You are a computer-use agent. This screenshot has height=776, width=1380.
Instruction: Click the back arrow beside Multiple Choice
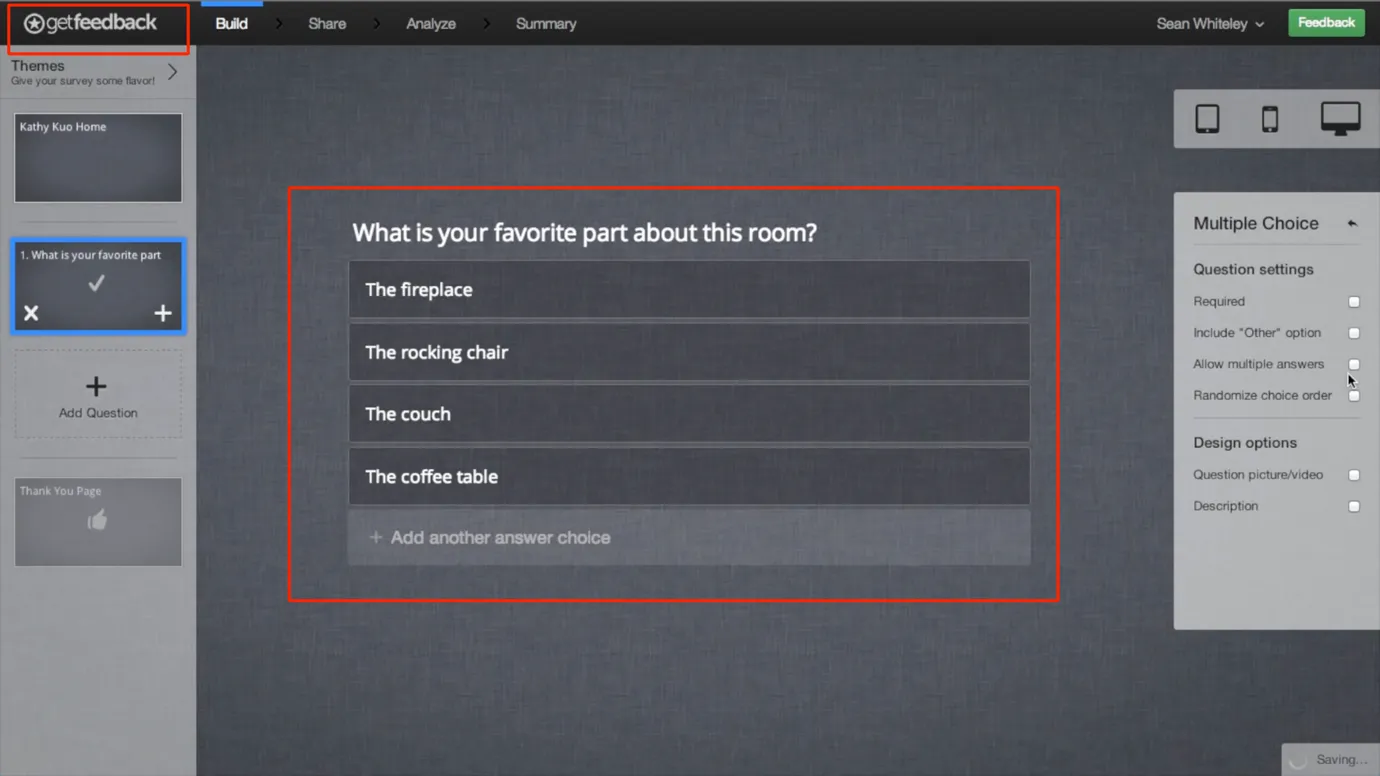coord(1352,224)
